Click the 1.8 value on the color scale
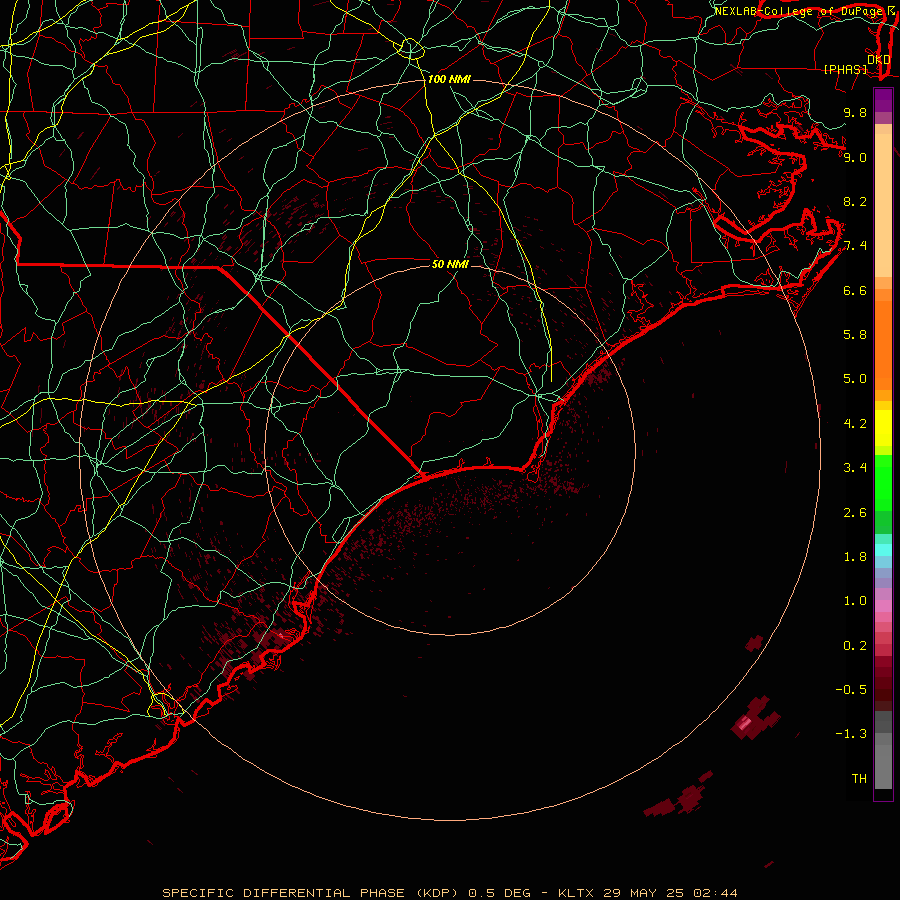The width and height of the screenshot is (900, 900). click(855, 557)
